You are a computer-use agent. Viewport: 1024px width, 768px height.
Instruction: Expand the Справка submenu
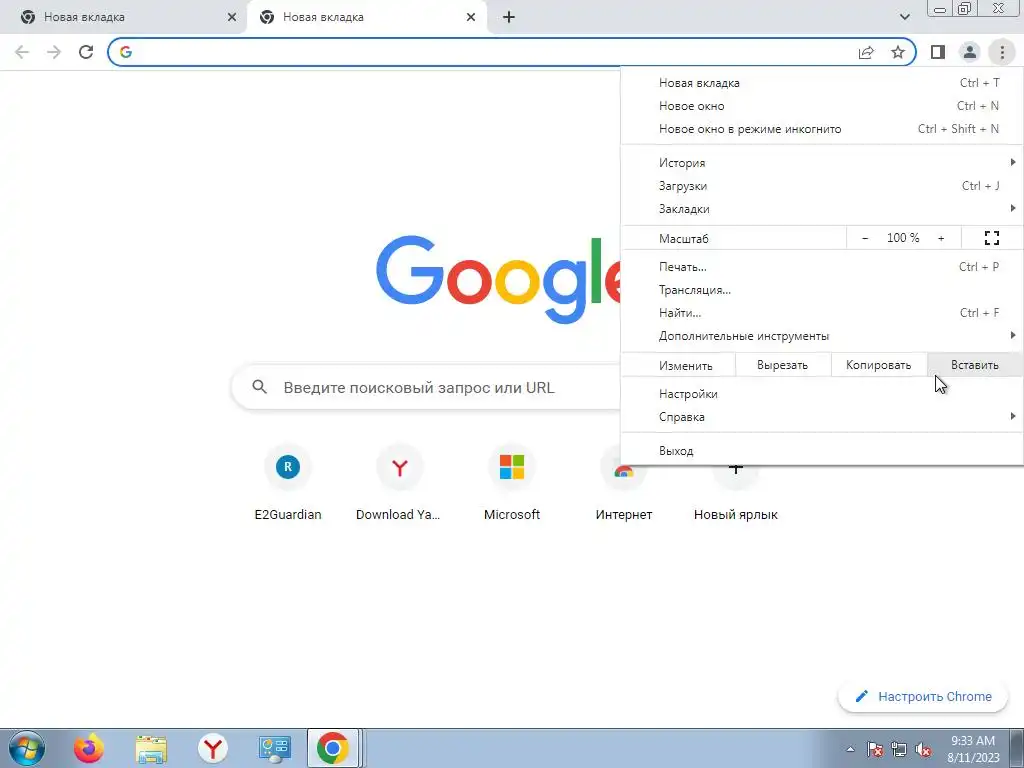(822, 417)
